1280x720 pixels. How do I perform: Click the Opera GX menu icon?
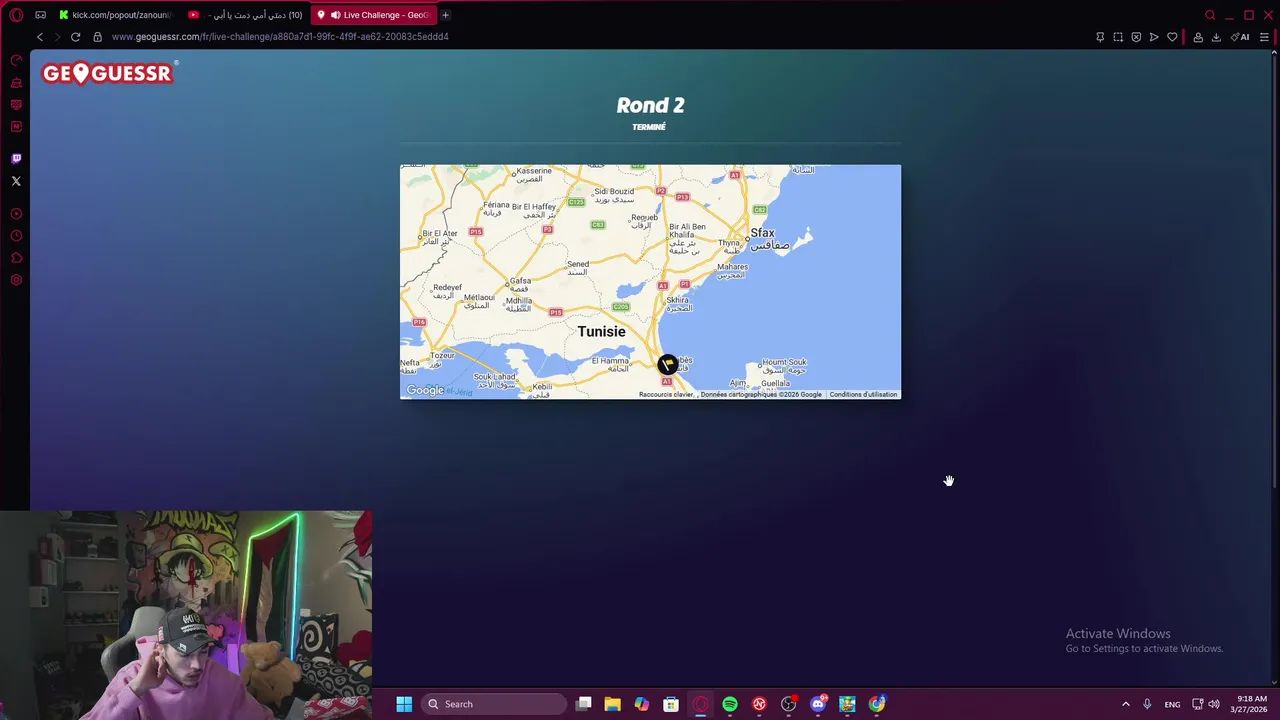pyautogui.click(x=16, y=15)
